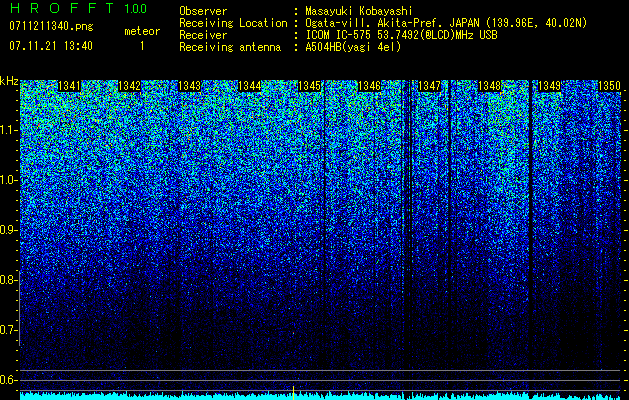Click the meteor count label
Screen dimensions: 629x400
142,31
